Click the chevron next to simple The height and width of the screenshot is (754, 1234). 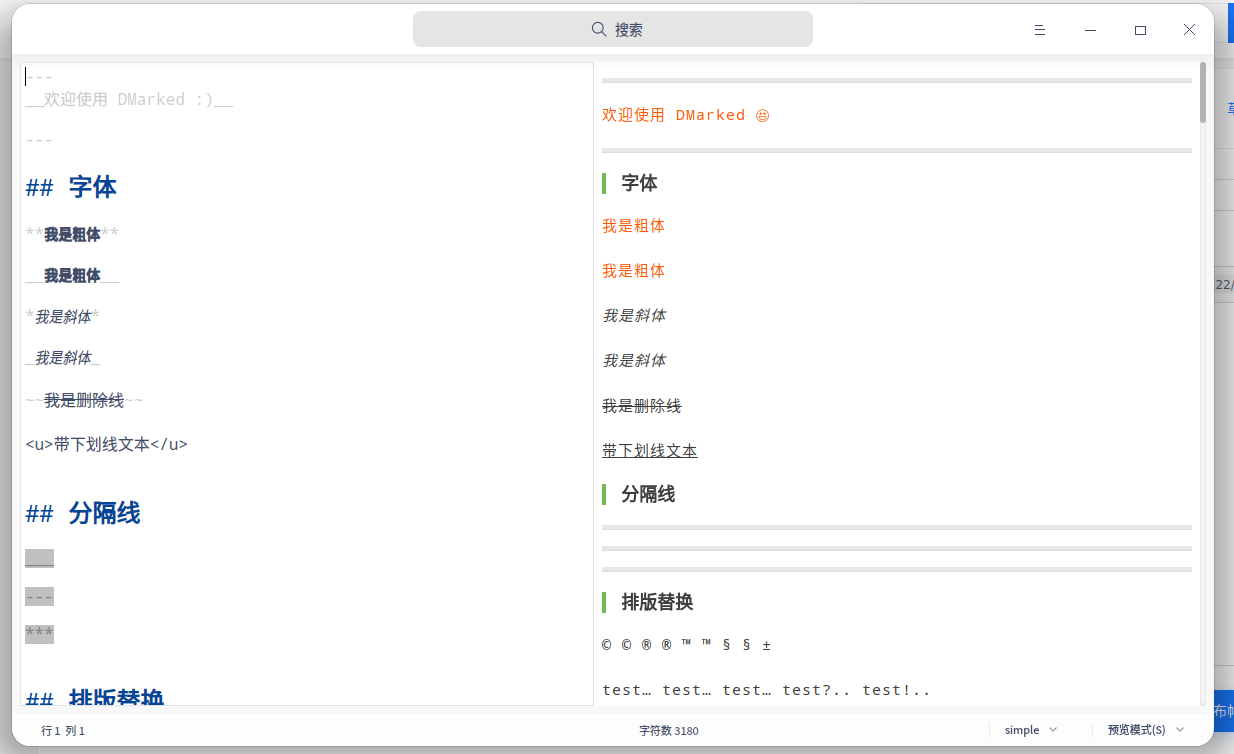click(1053, 730)
